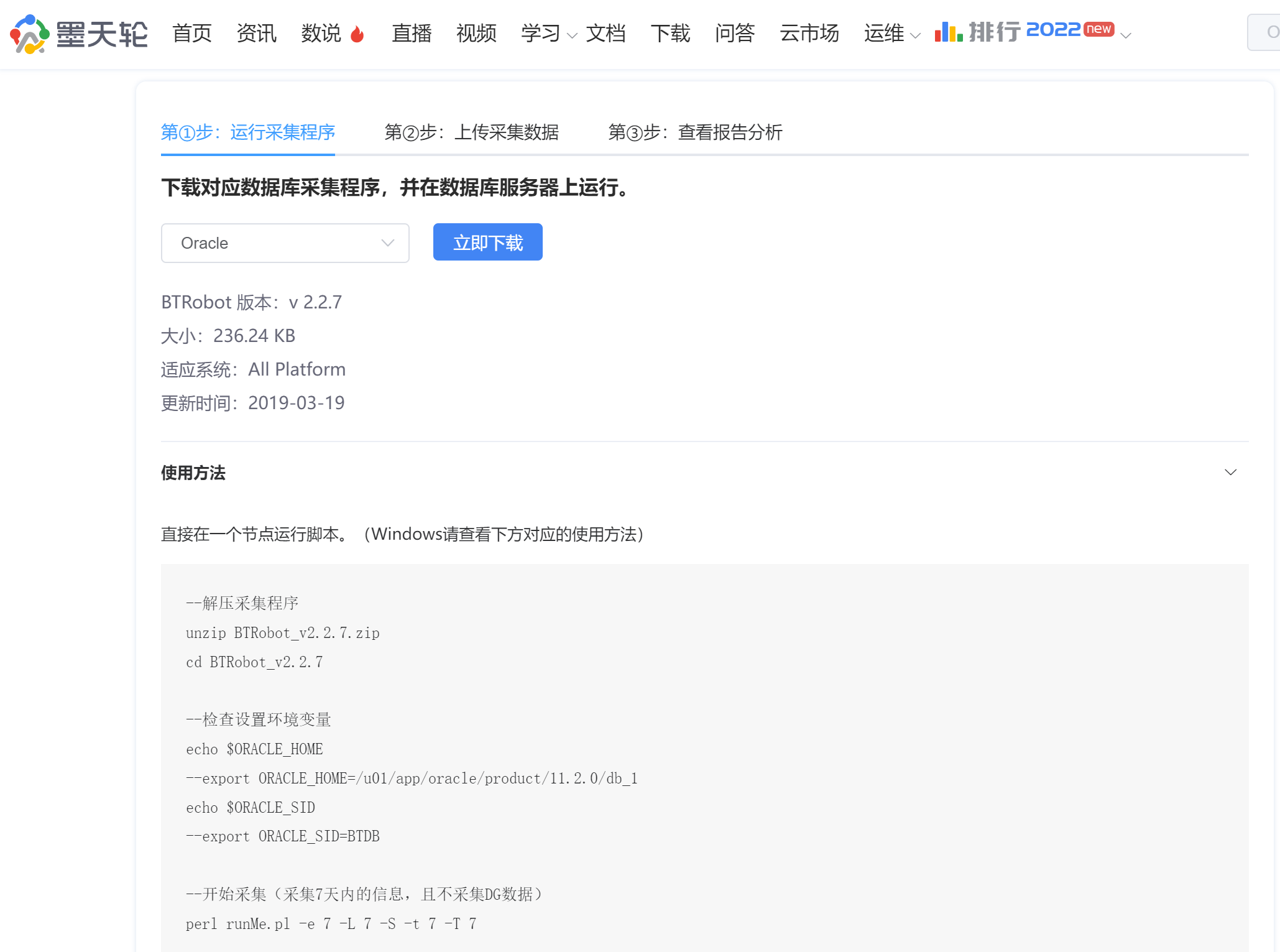Select 第①步 运行采集程序 tab

247,132
